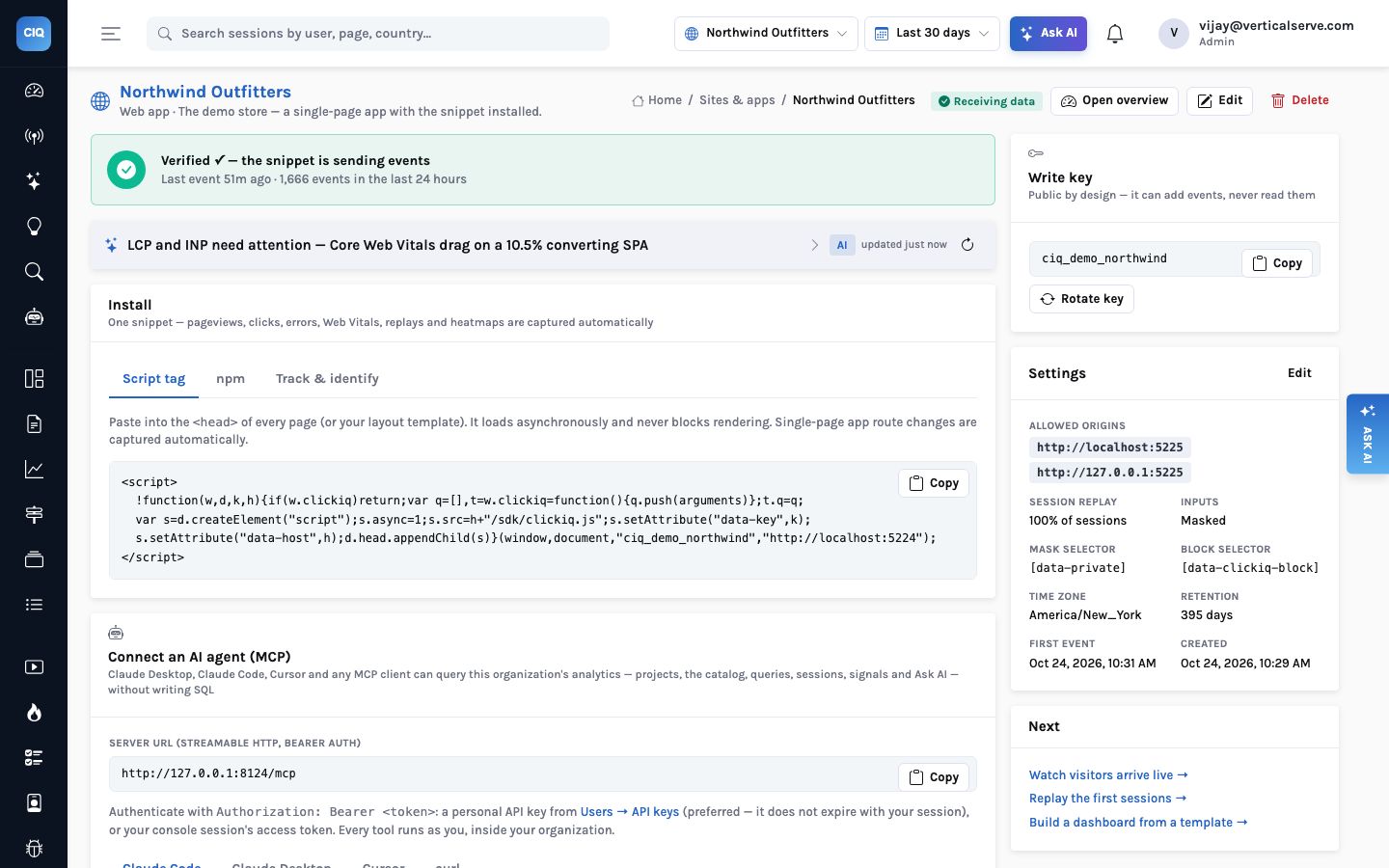The height and width of the screenshot is (868, 1389).
Task: Toggle the hamburger menu icon
Action: point(111,34)
